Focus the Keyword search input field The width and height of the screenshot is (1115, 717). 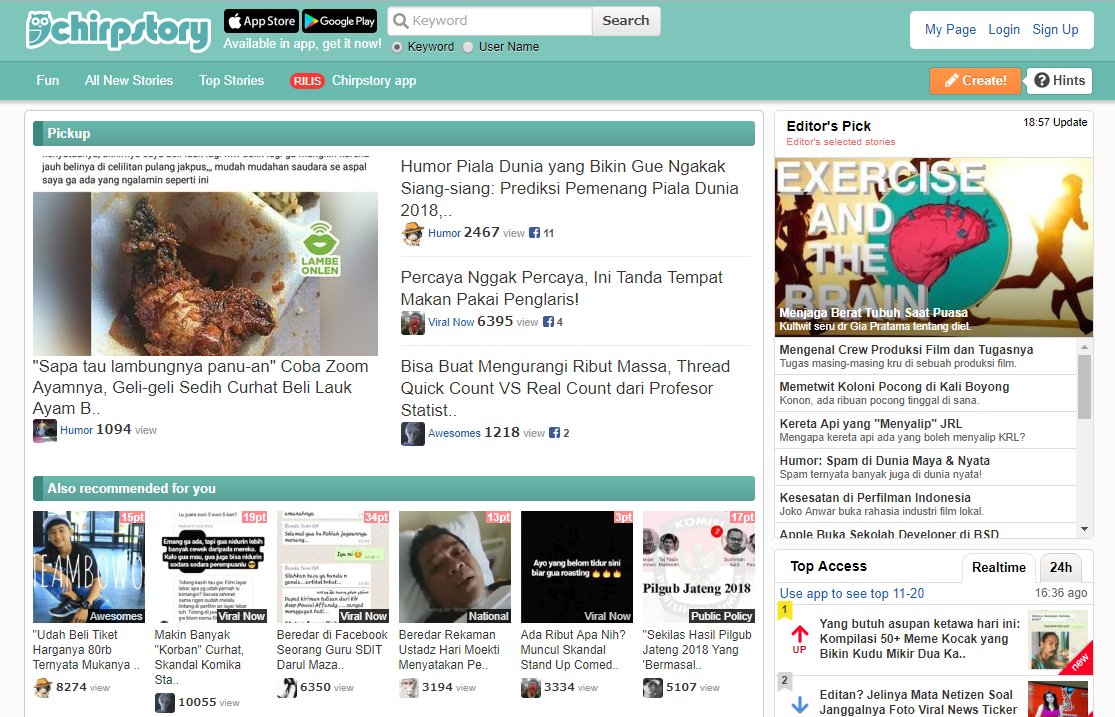point(491,21)
